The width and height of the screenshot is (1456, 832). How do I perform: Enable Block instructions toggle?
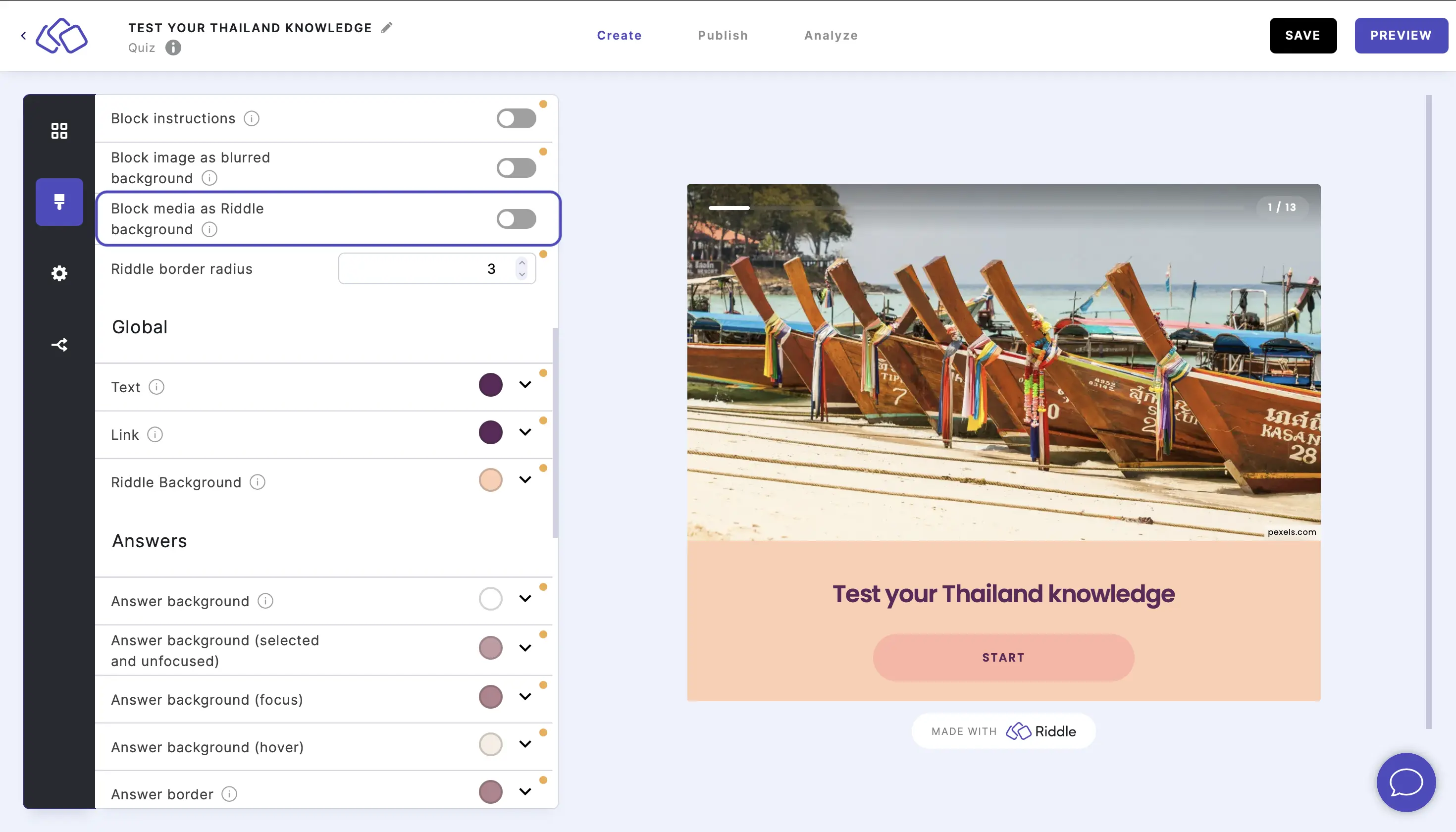click(516, 119)
